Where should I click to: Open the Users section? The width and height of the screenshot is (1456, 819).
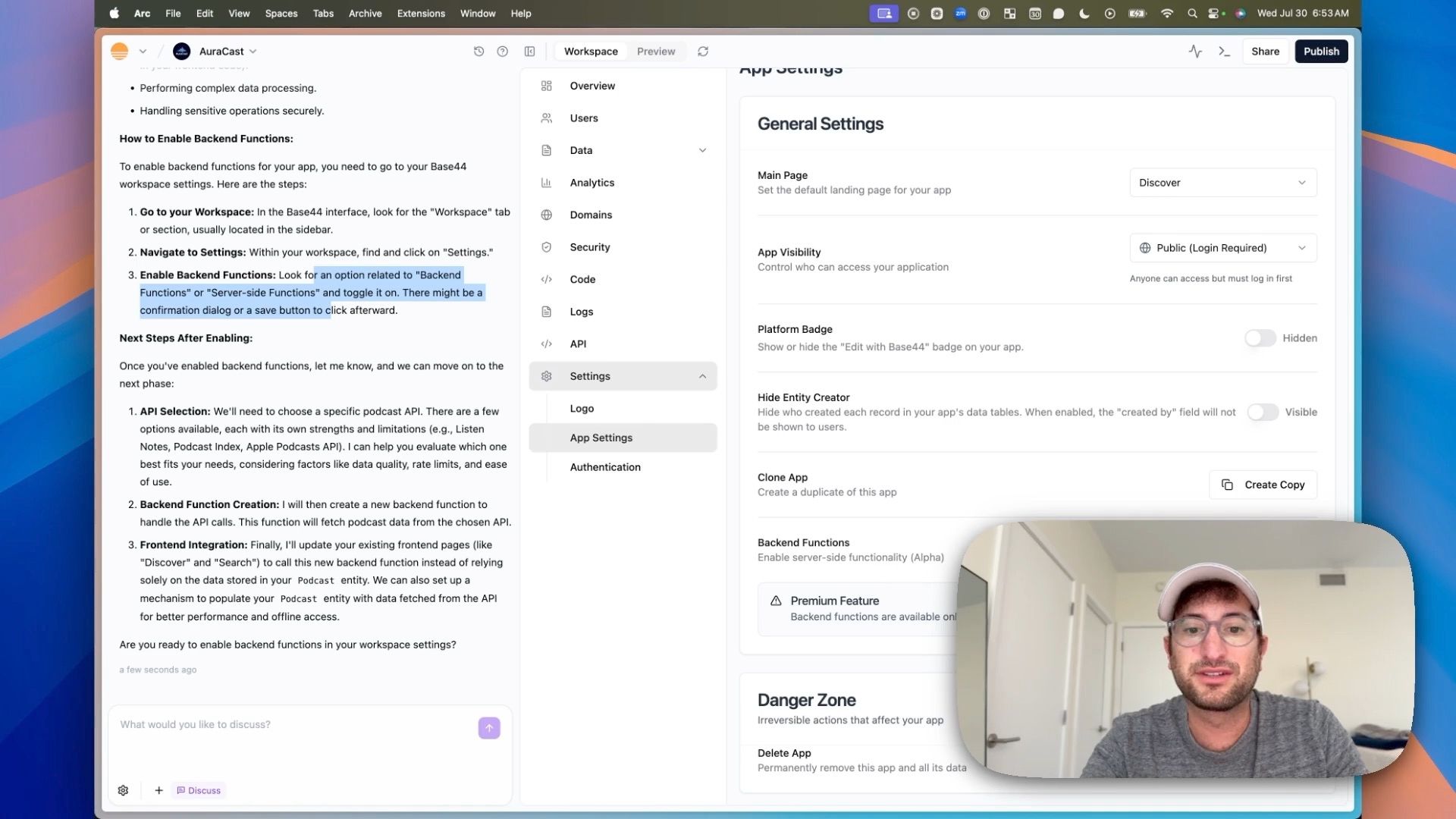[623, 118]
